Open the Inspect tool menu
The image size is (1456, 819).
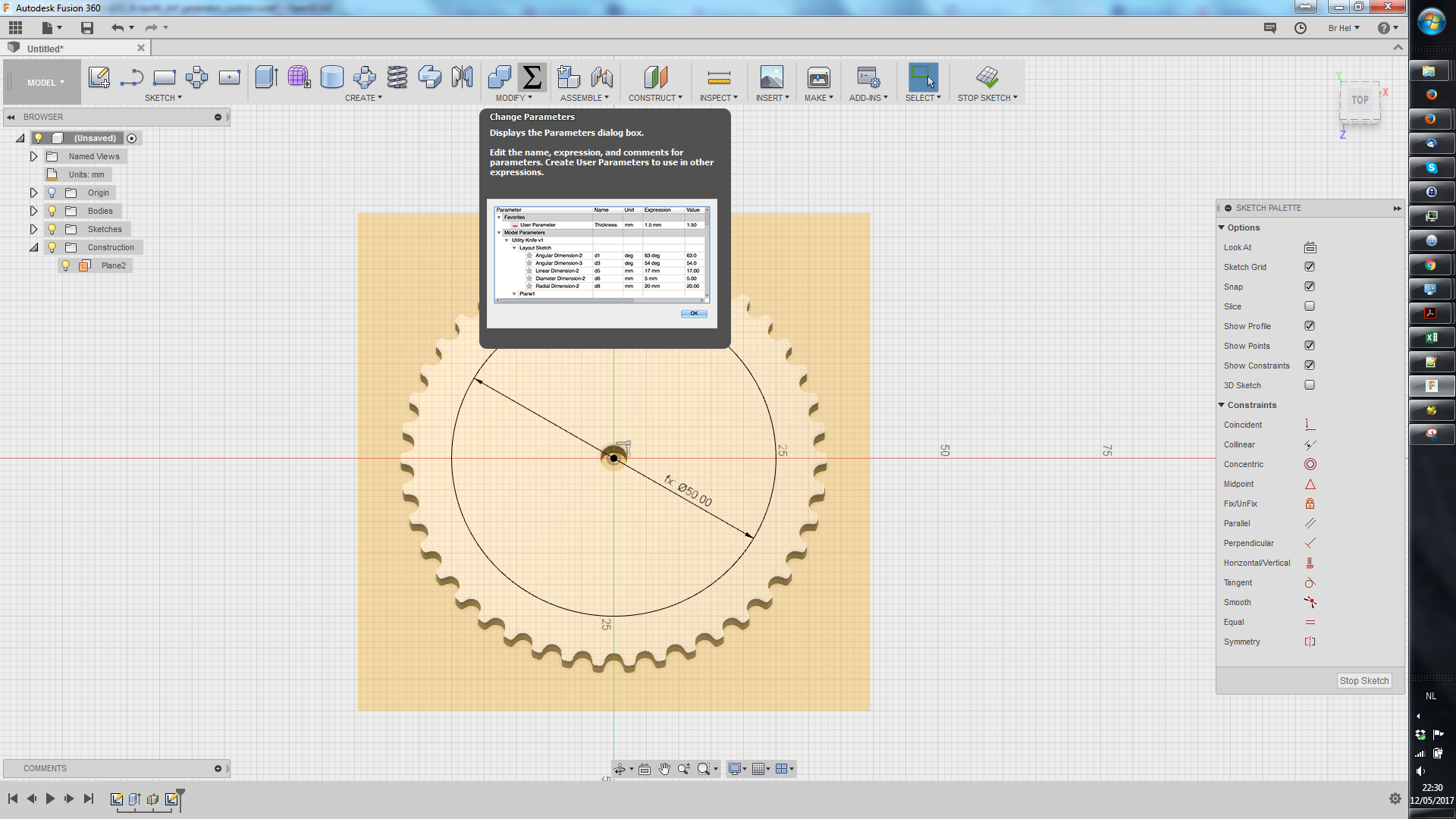point(719,97)
